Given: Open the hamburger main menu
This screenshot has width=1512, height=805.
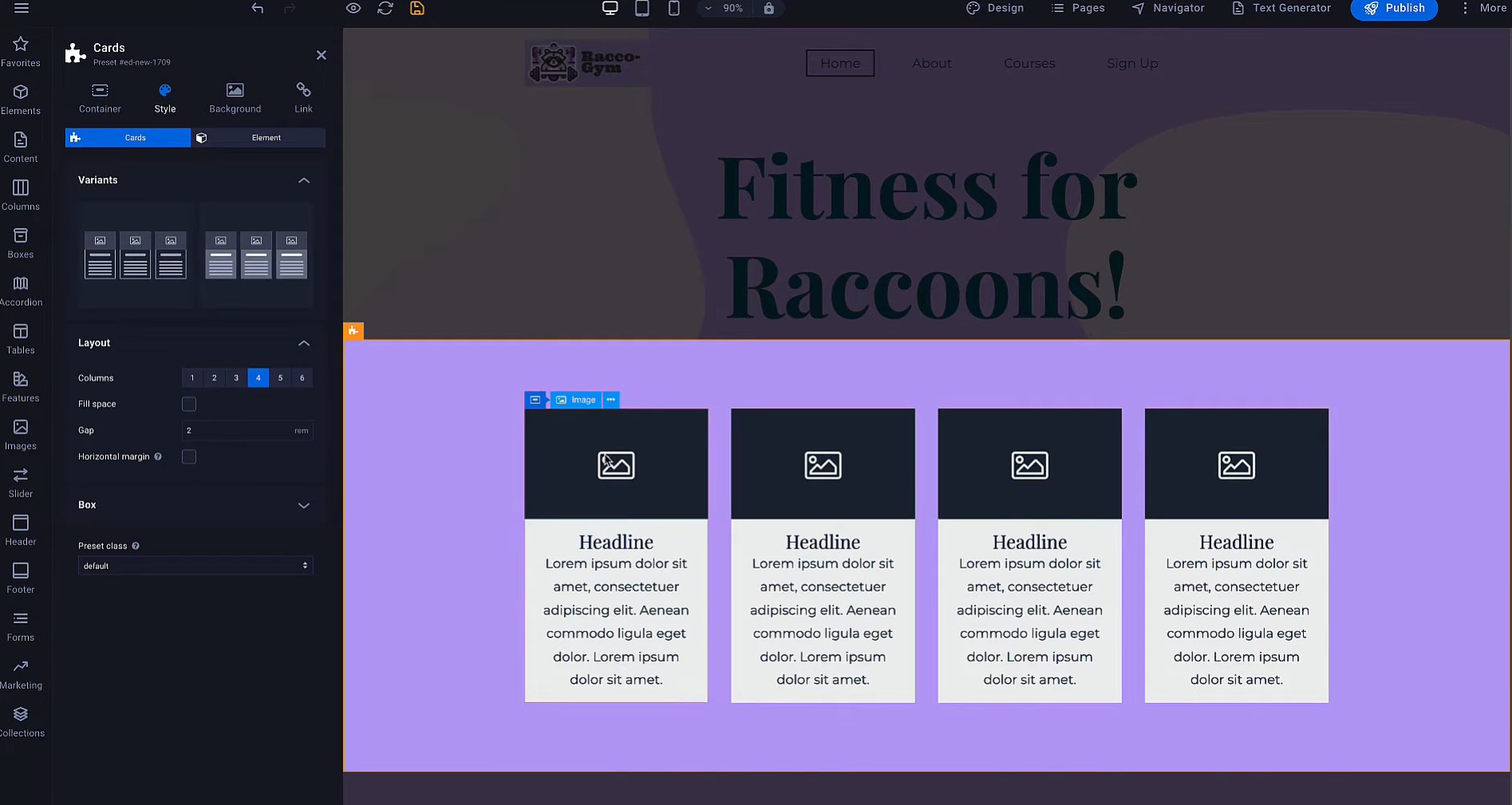Looking at the screenshot, I should [x=22, y=8].
